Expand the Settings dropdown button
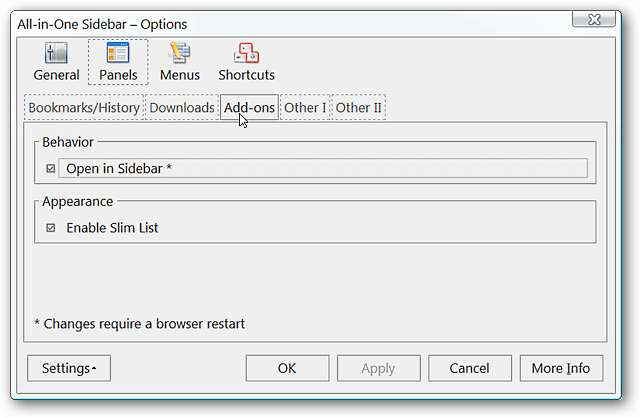 tap(69, 368)
